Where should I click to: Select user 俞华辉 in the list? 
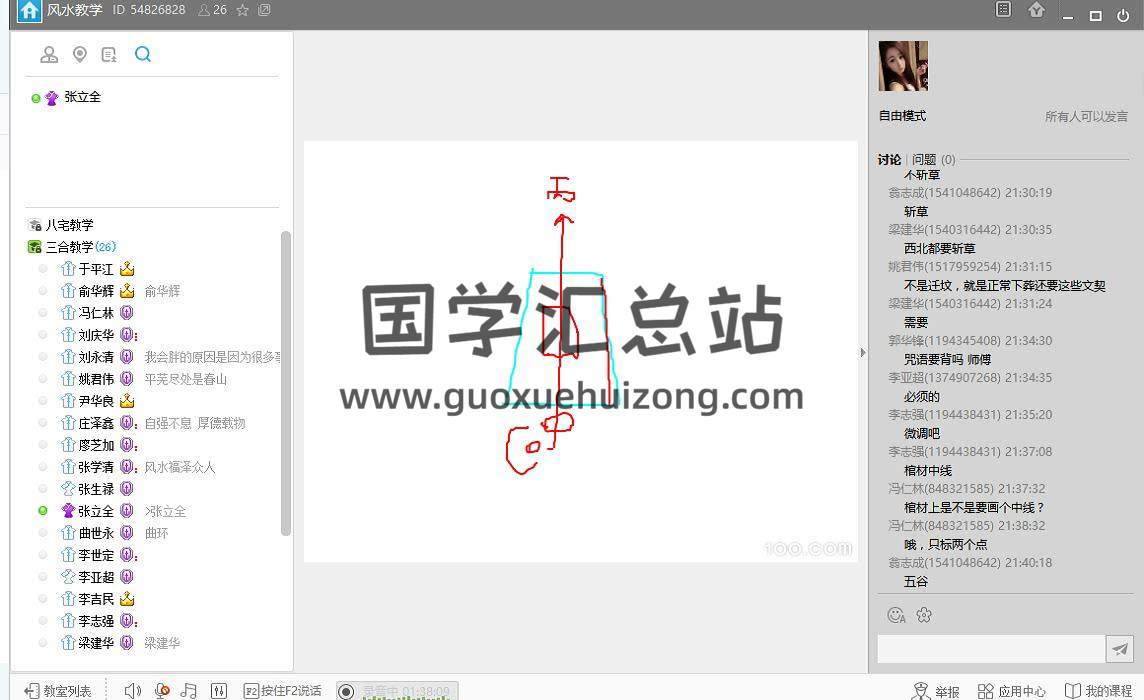pyautogui.click(x=96, y=291)
